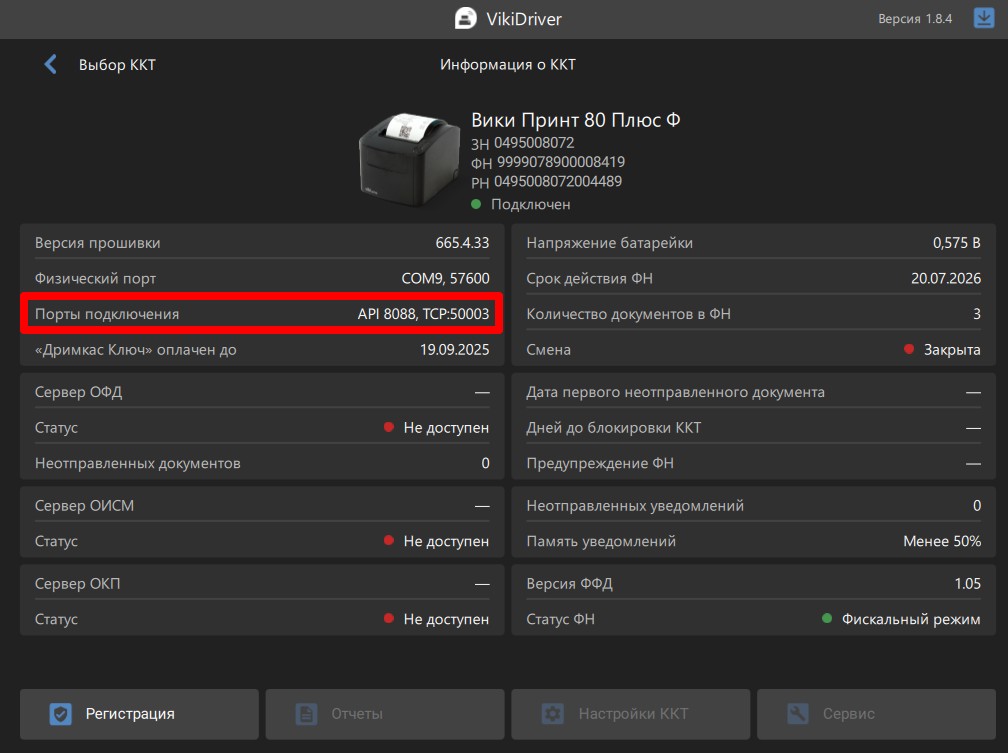Click the Напряжение батарейки row
1008x753 pixels.
[753, 243]
